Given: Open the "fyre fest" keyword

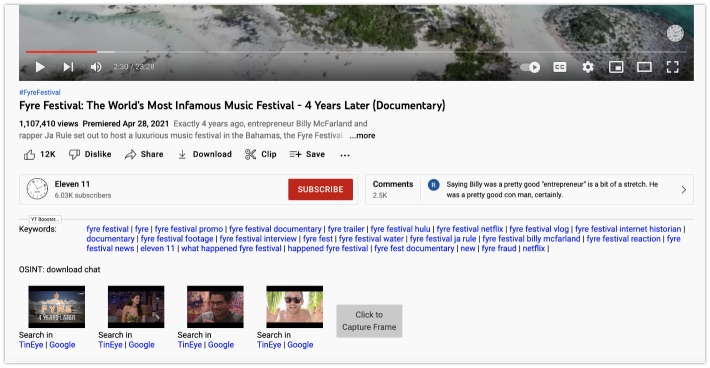Looking at the screenshot, I should point(318,239).
